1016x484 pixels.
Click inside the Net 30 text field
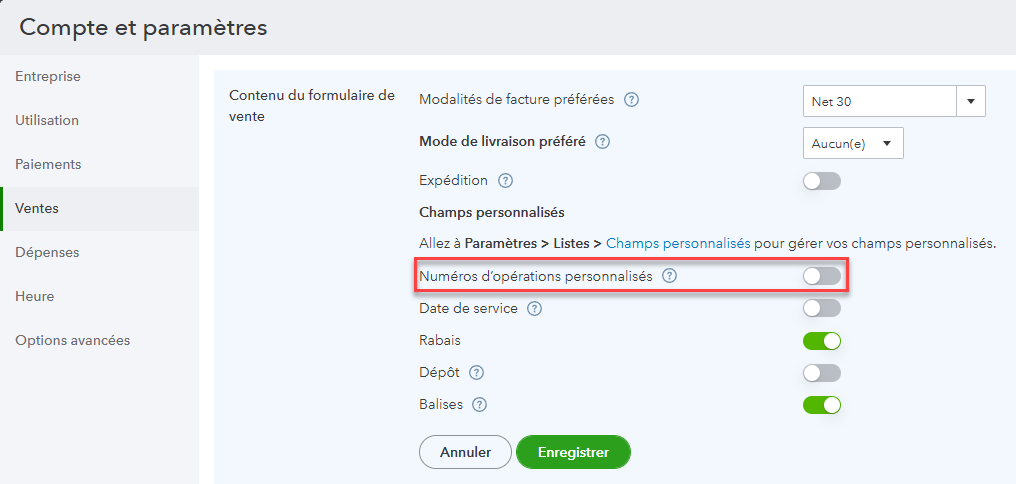tap(878, 101)
